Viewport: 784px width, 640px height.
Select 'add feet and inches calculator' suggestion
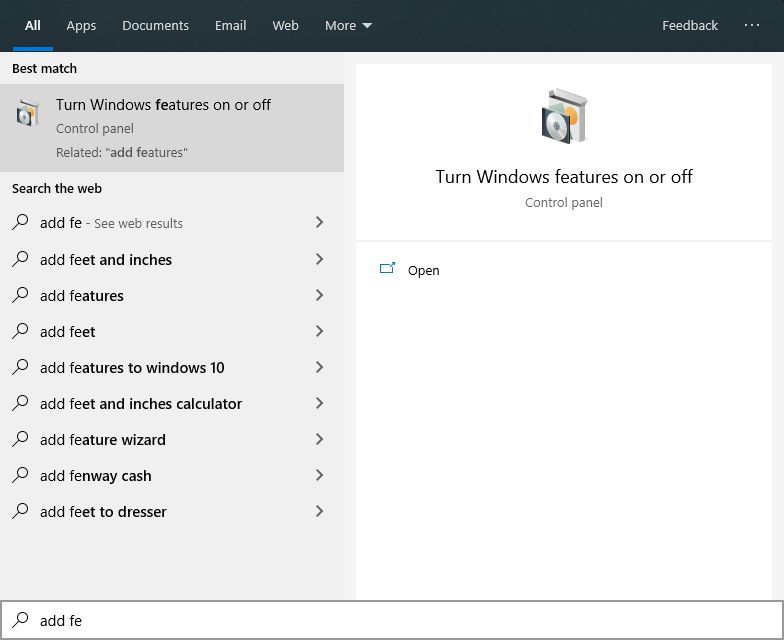coord(172,404)
